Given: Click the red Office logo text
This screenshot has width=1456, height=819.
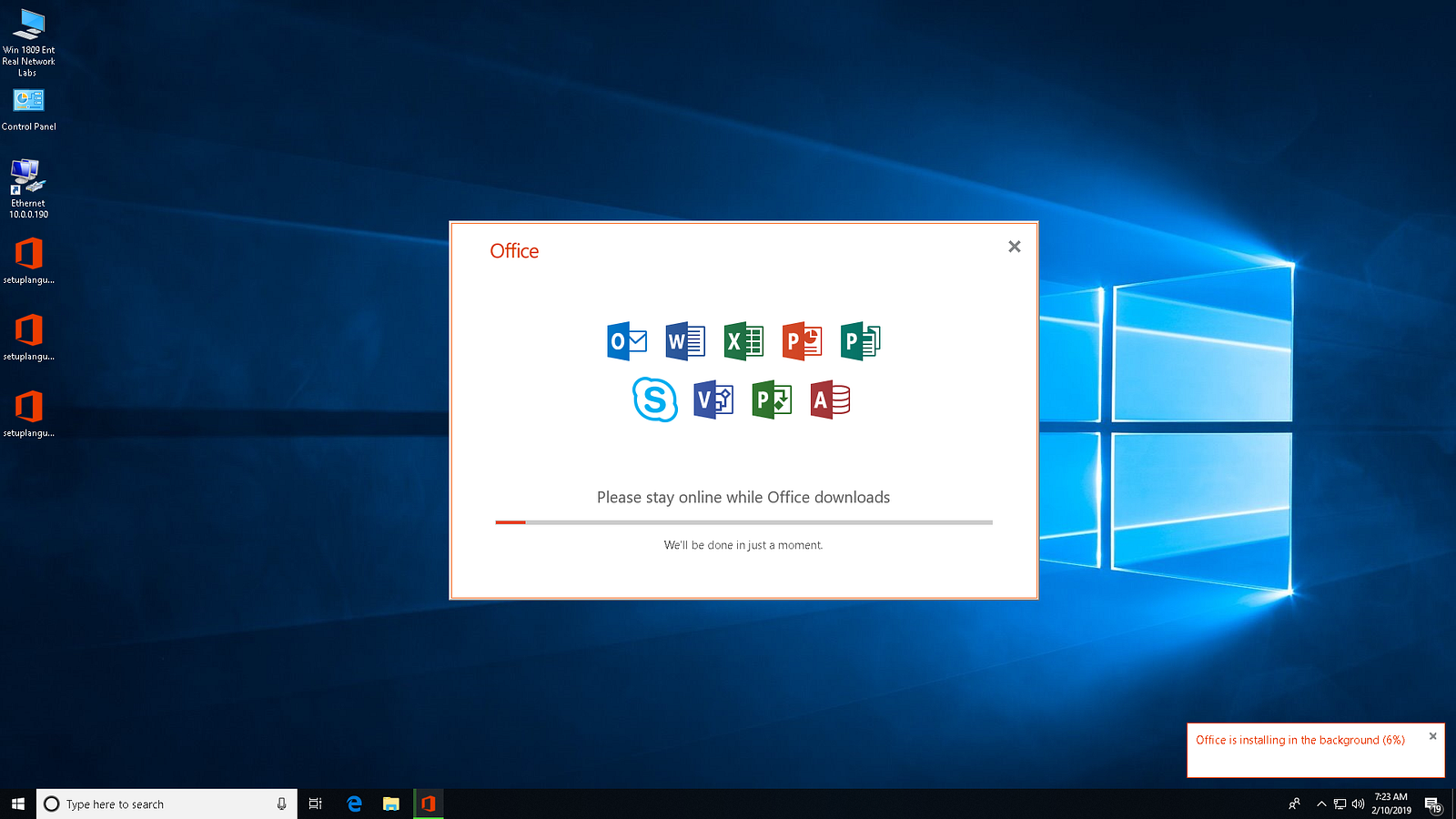Looking at the screenshot, I should click(514, 251).
